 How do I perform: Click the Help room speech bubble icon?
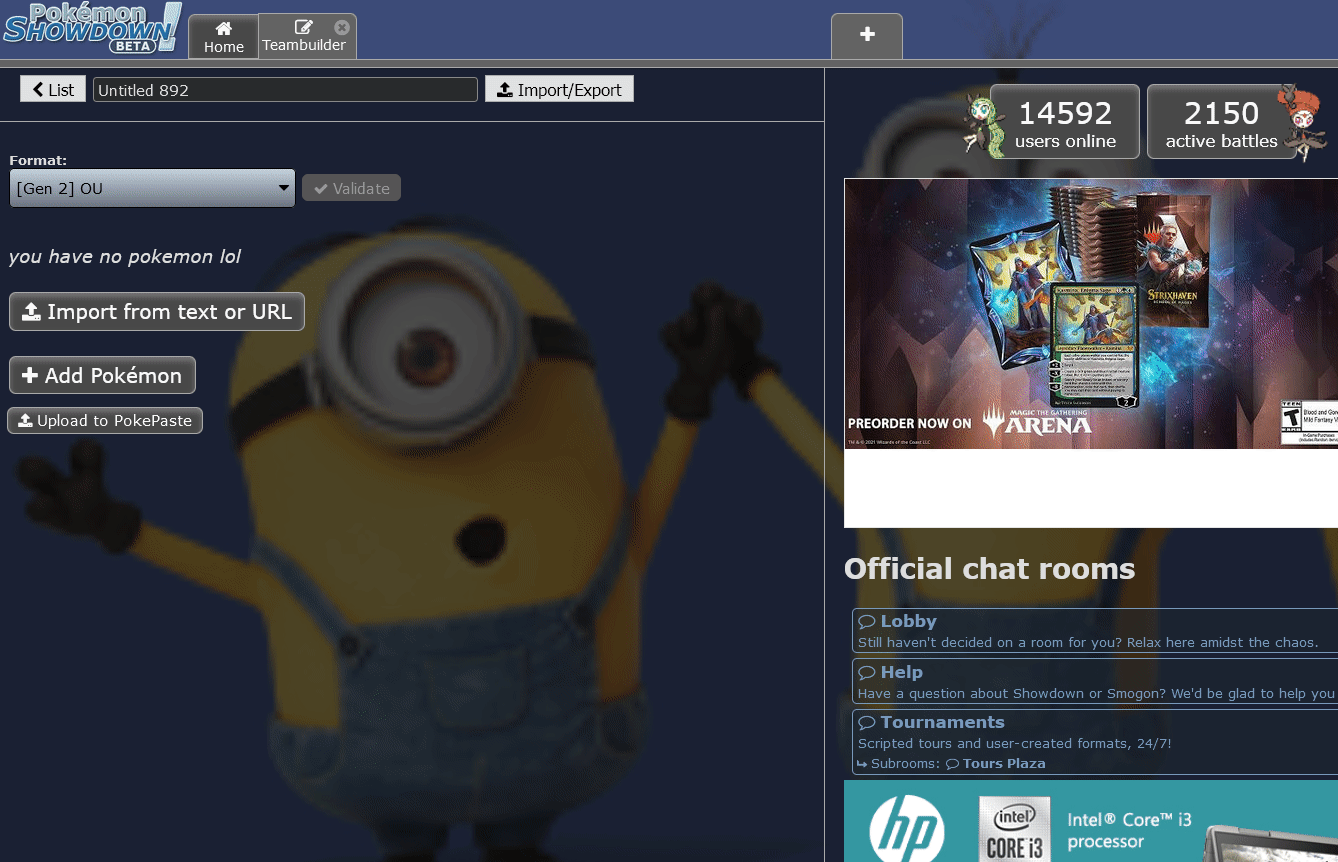coord(867,673)
